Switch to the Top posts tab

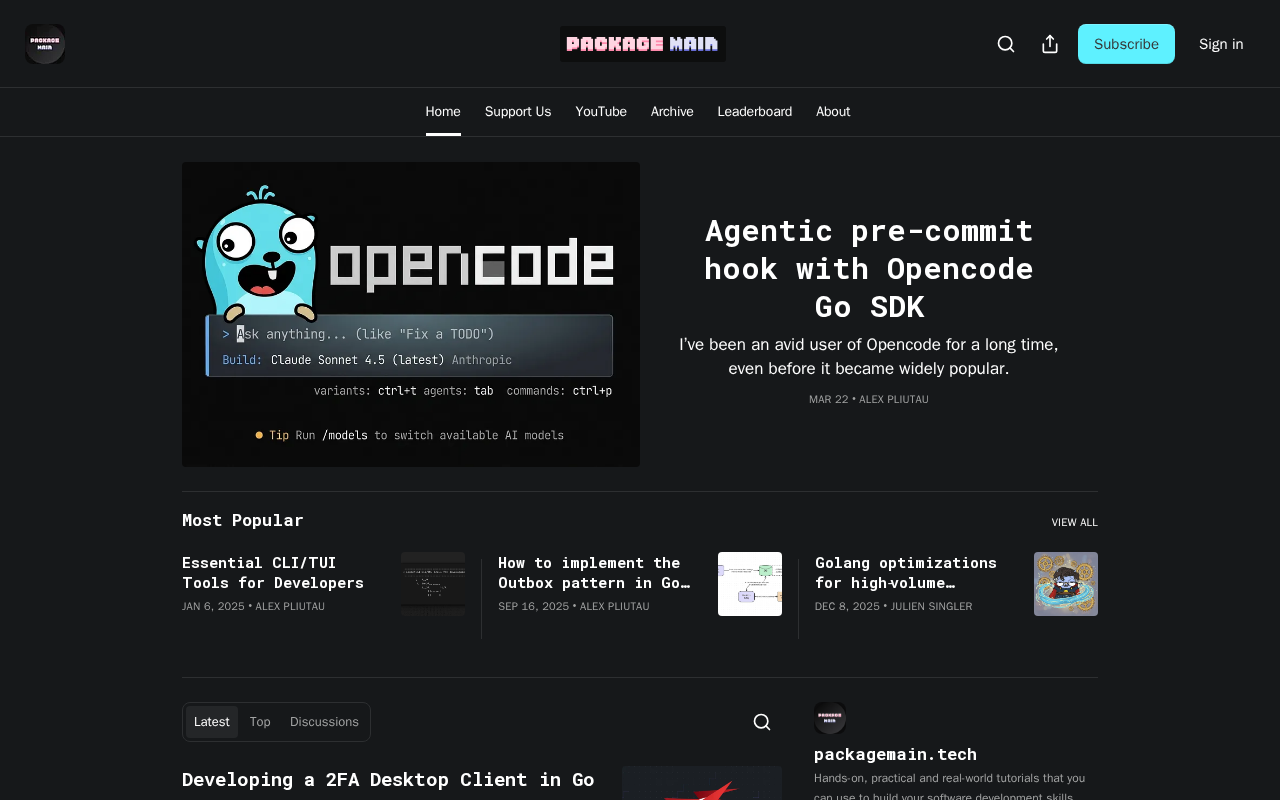[260, 722]
